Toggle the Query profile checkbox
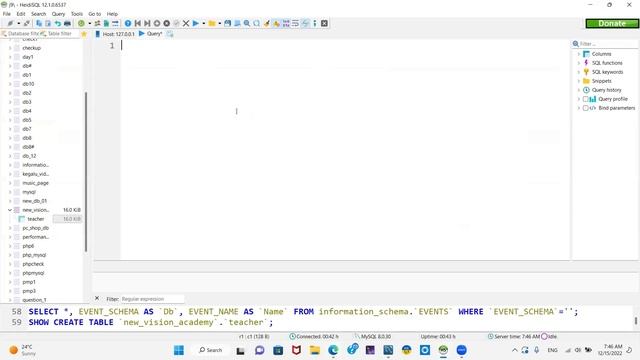The height and width of the screenshot is (360, 640). click(x=585, y=99)
